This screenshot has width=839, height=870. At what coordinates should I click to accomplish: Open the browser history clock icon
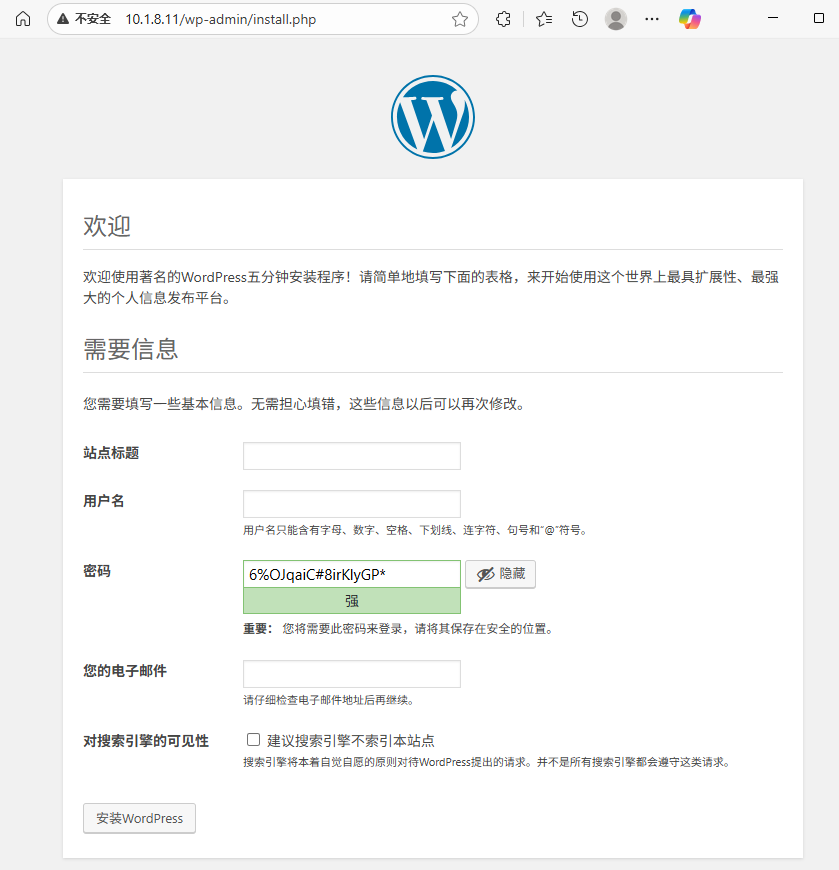580,19
